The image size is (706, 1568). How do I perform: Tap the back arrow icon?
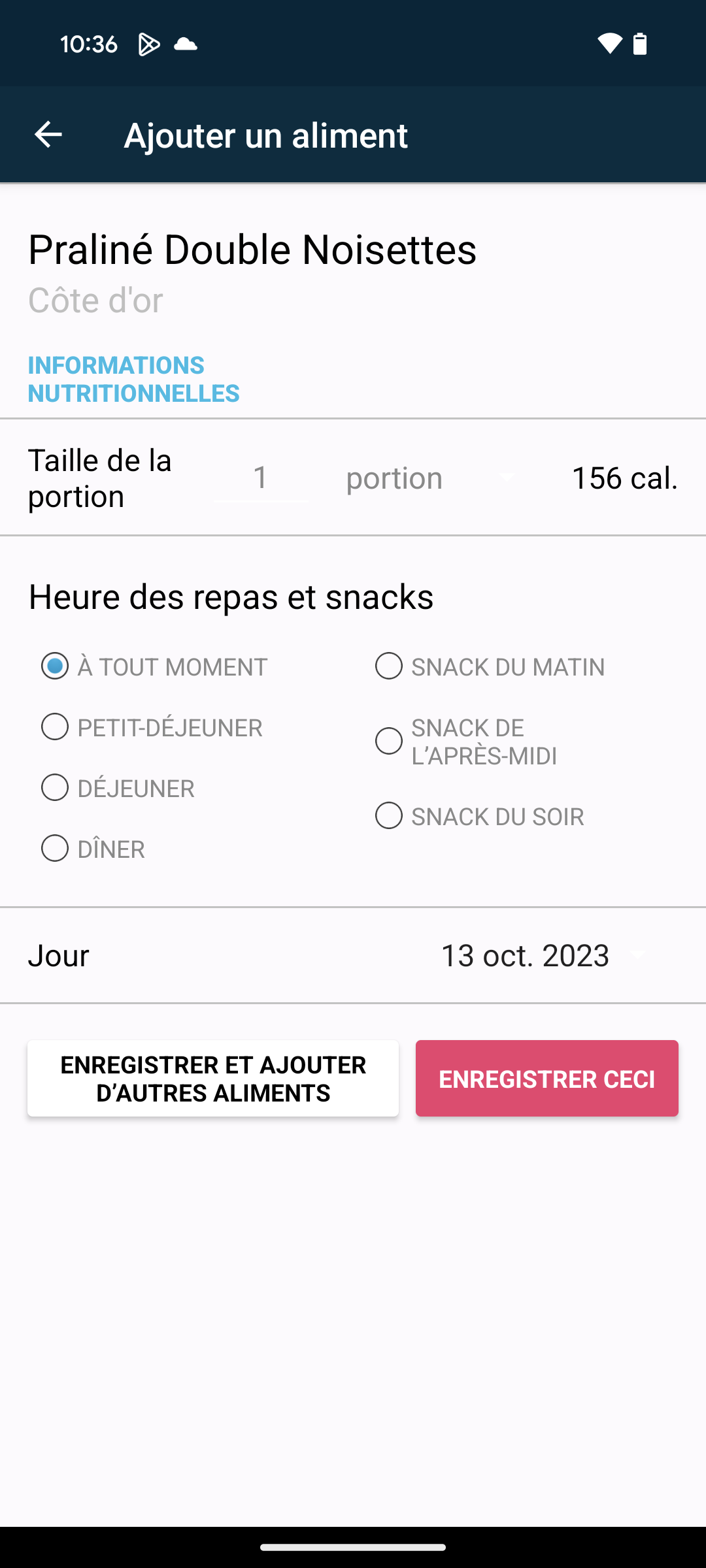[x=48, y=135]
